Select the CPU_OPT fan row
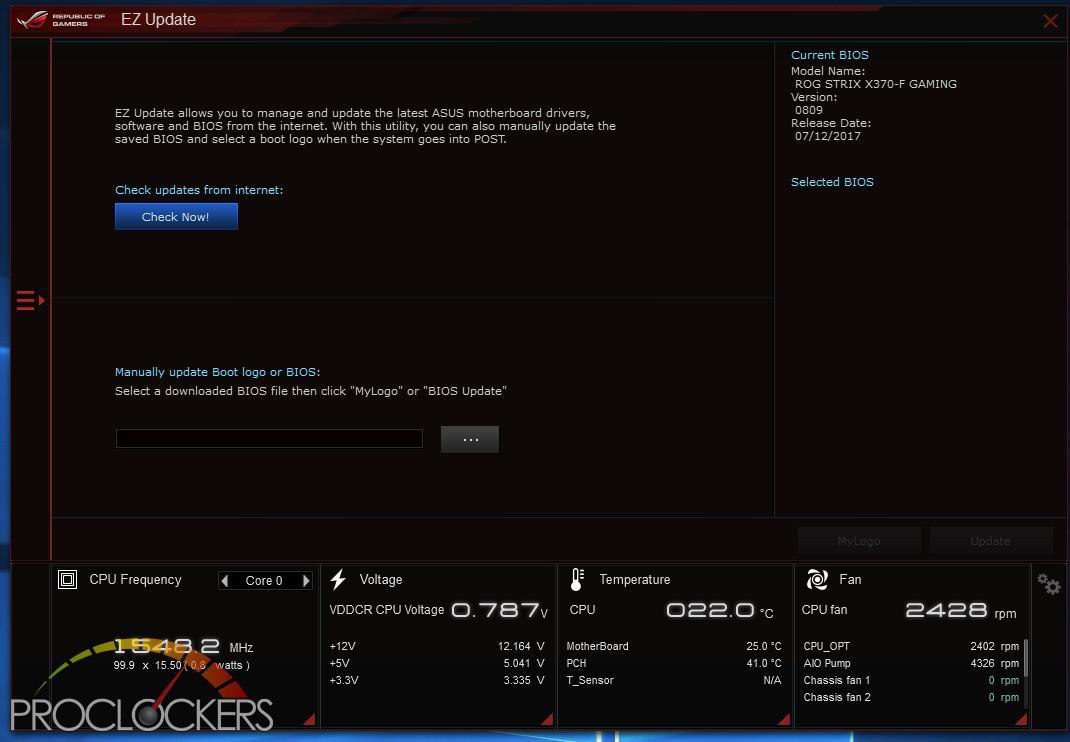 point(911,646)
